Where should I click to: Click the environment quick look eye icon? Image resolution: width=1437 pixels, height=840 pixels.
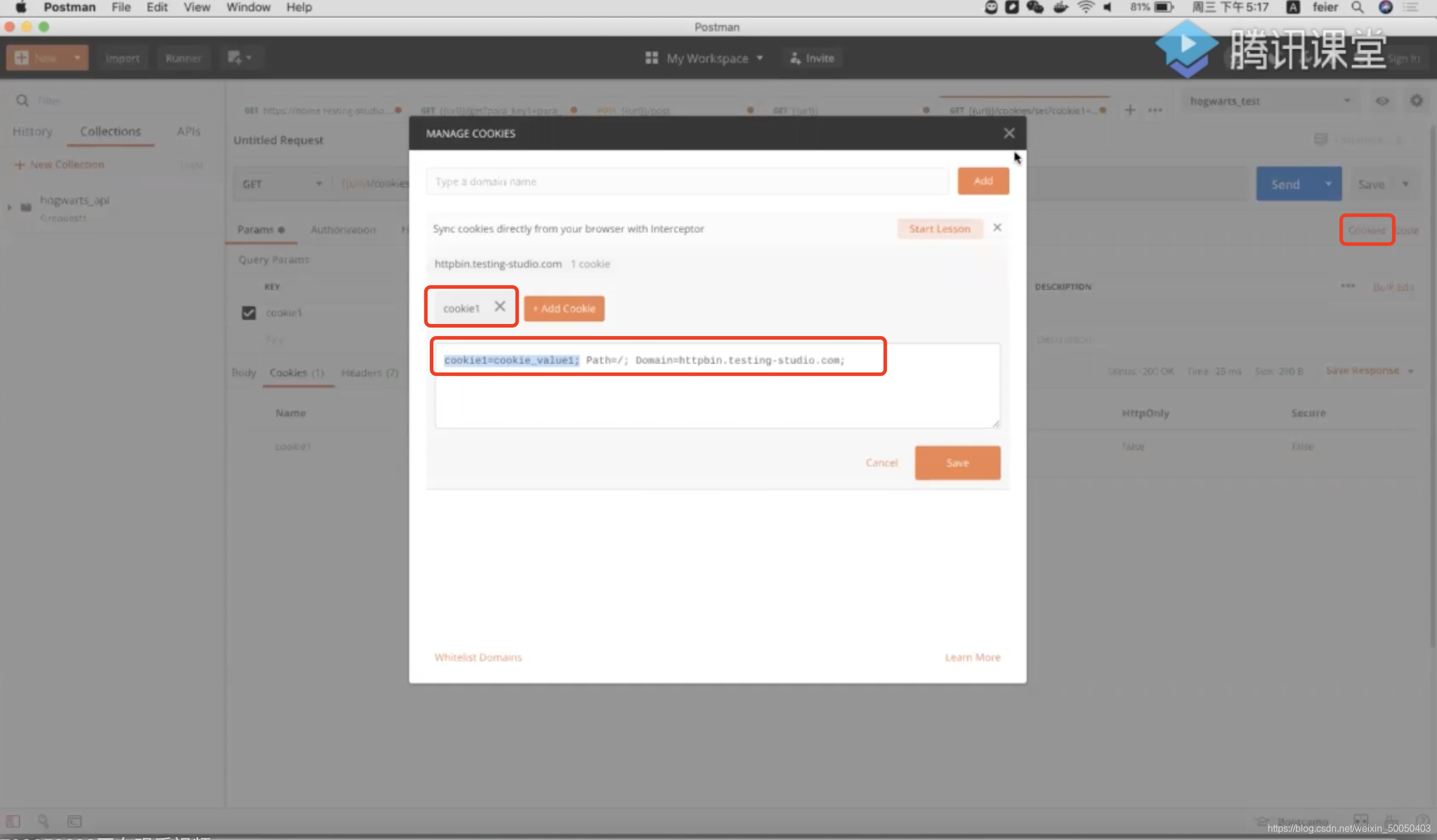1382,101
